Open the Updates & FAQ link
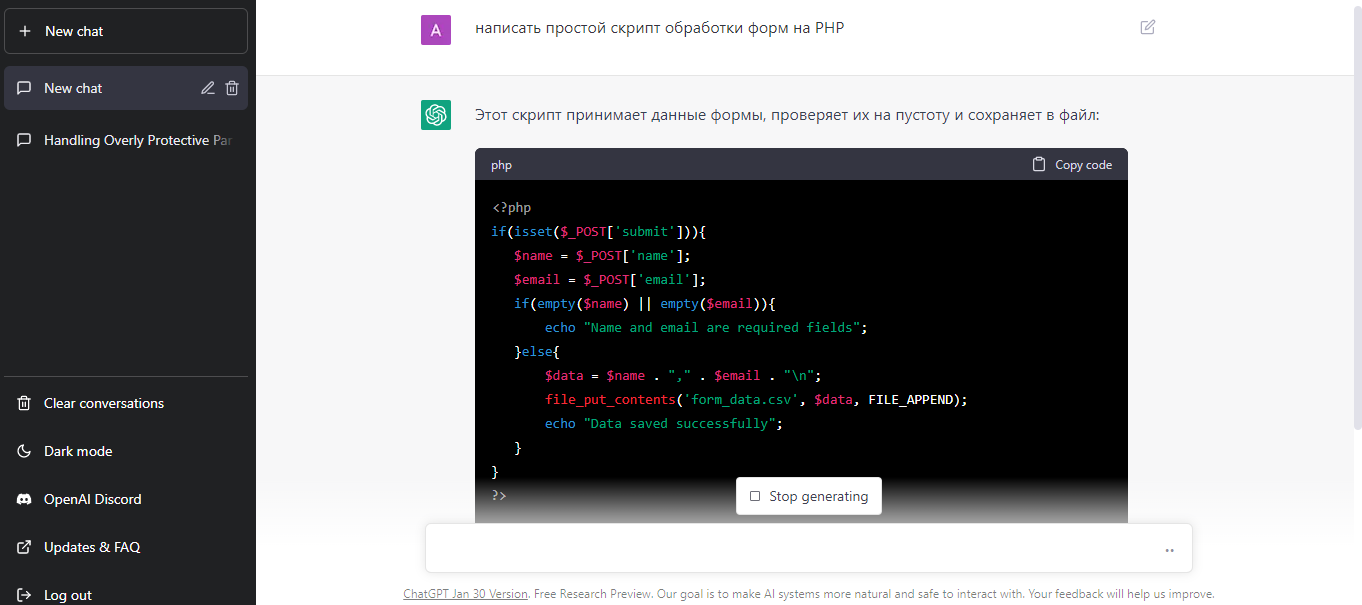1362x605 pixels. point(92,547)
